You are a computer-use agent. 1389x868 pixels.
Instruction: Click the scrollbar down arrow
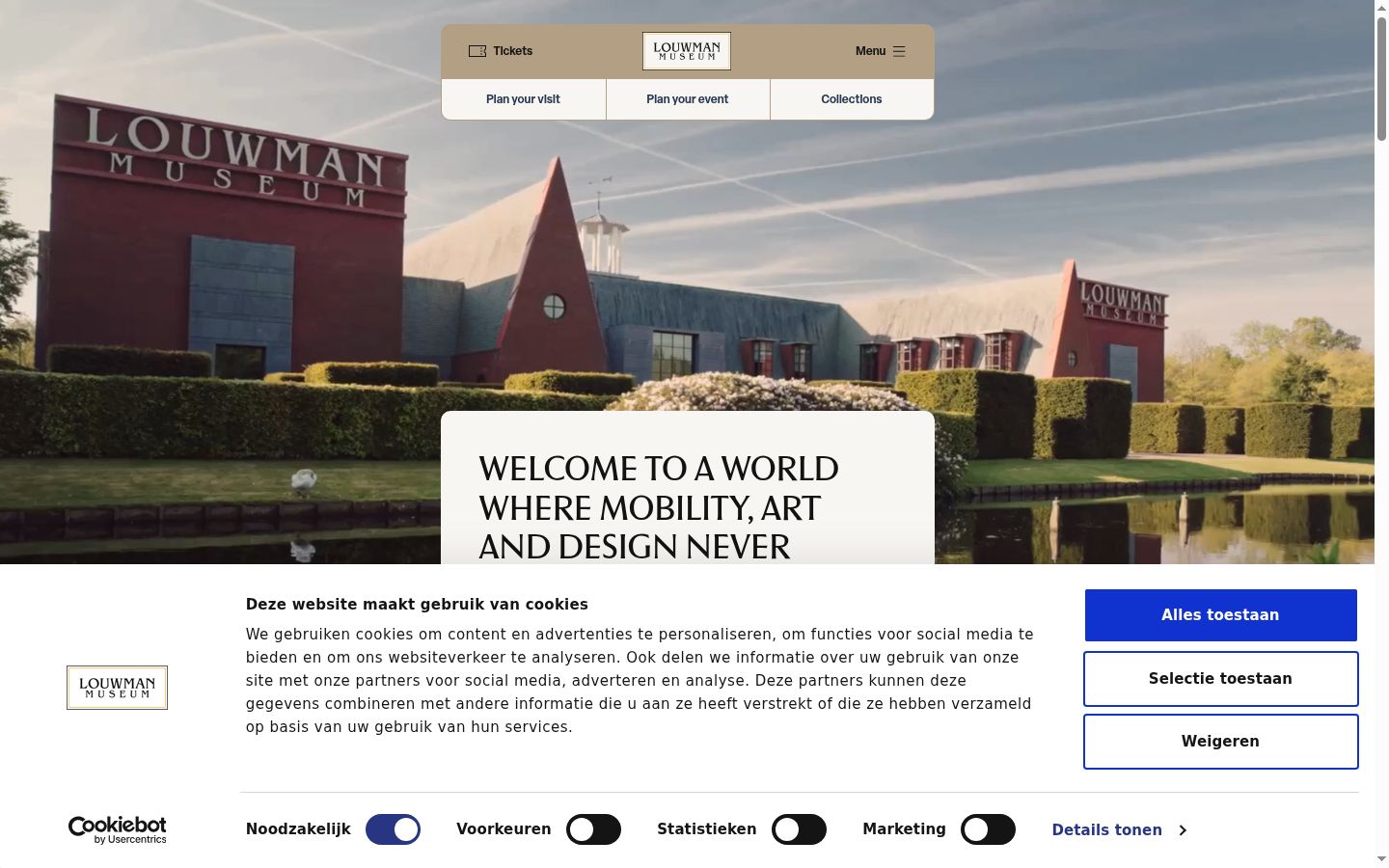point(1381,859)
